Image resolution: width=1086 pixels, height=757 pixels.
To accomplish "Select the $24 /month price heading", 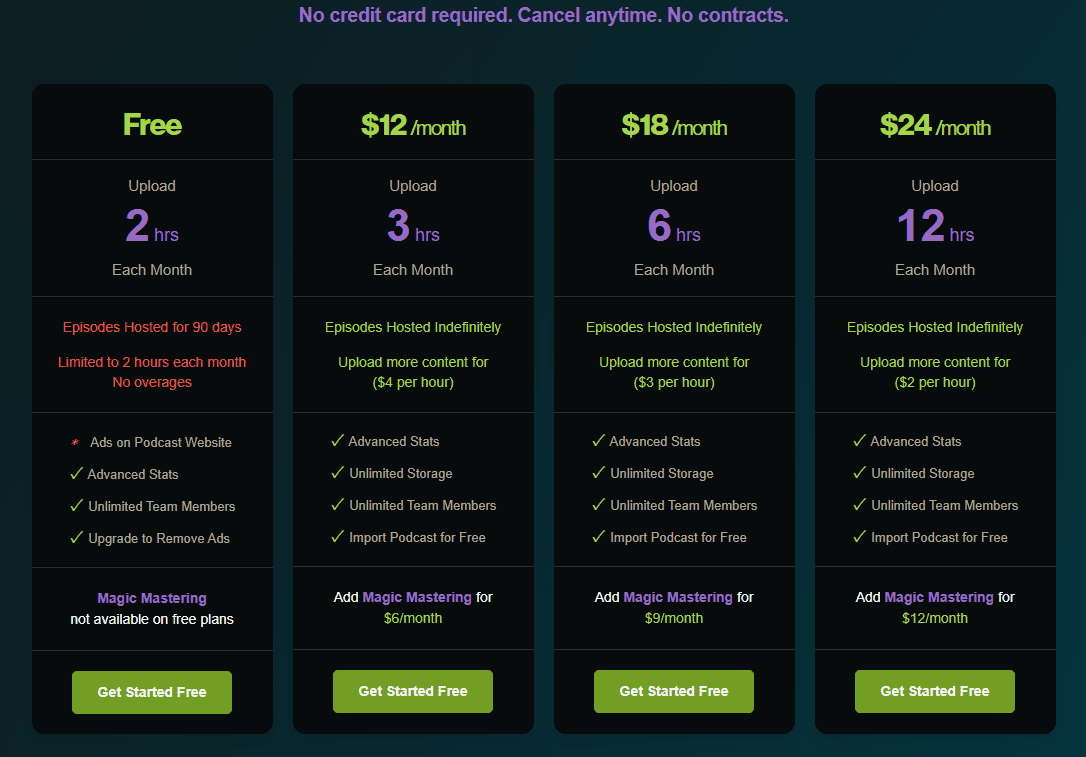I will pyautogui.click(x=935, y=125).
